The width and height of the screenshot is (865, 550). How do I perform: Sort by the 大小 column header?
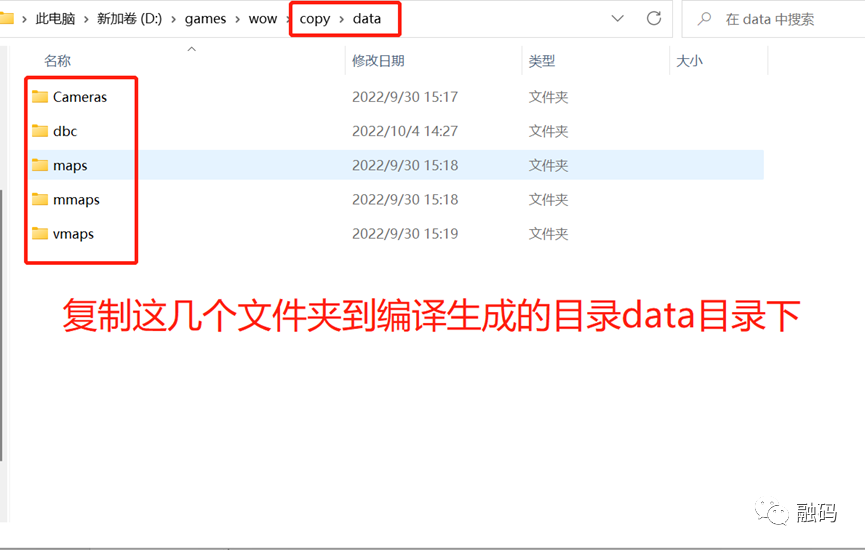(x=689, y=61)
